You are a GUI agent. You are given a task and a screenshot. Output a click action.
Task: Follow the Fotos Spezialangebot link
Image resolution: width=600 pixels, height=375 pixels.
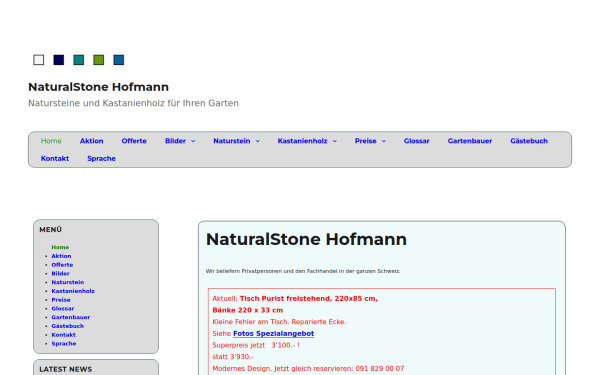click(274, 334)
